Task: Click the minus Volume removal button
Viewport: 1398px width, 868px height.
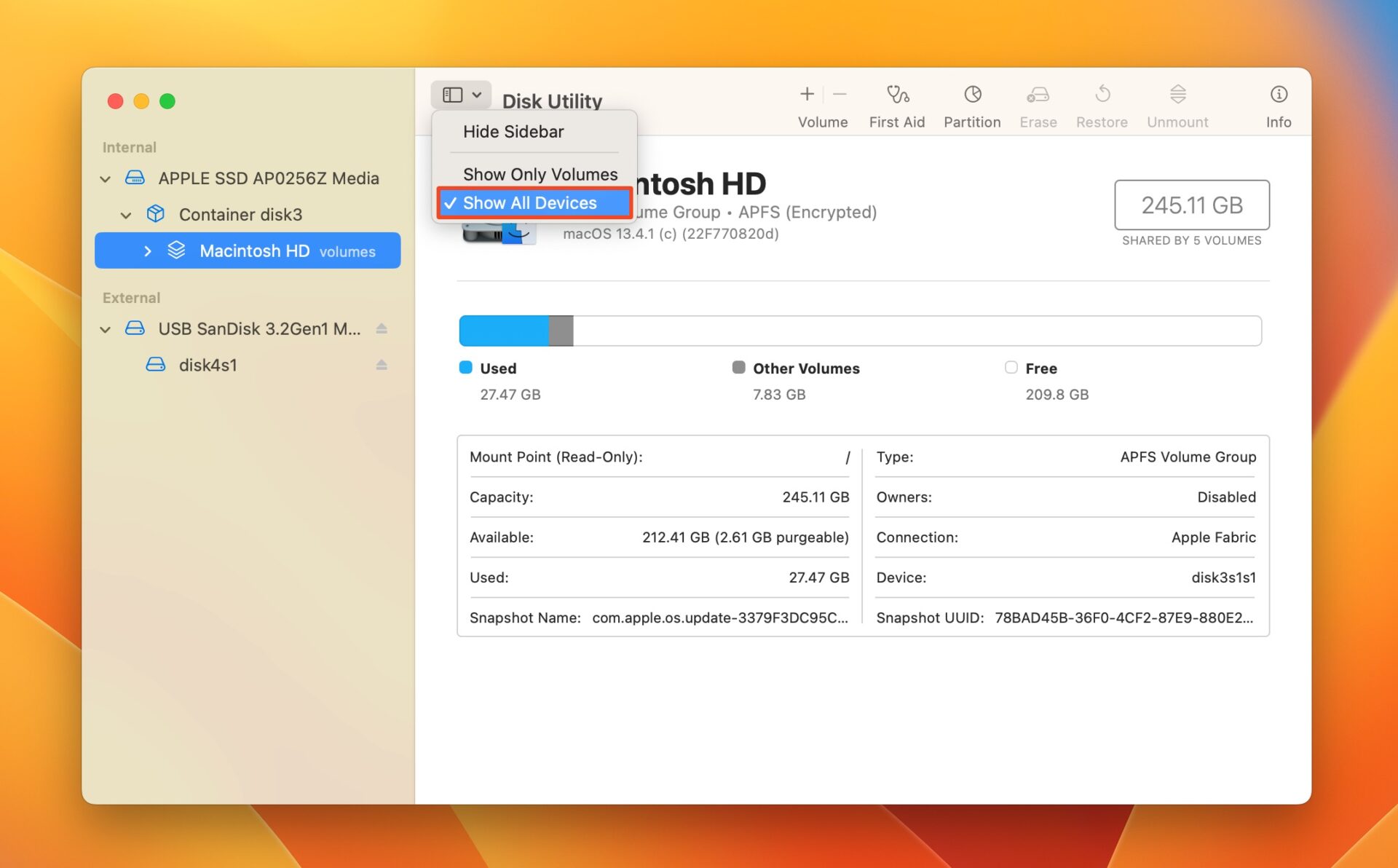Action: [x=840, y=94]
